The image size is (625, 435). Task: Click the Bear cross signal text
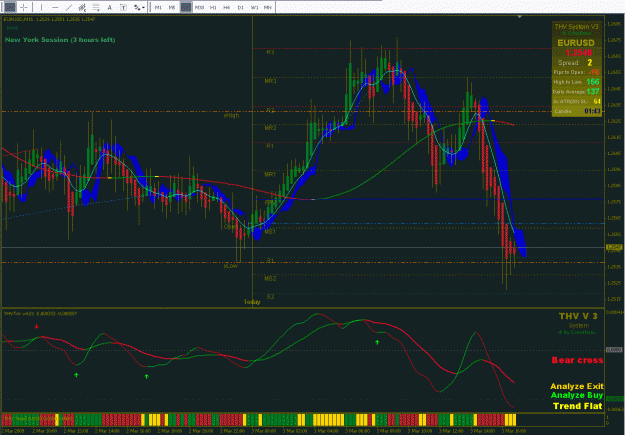pos(577,360)
